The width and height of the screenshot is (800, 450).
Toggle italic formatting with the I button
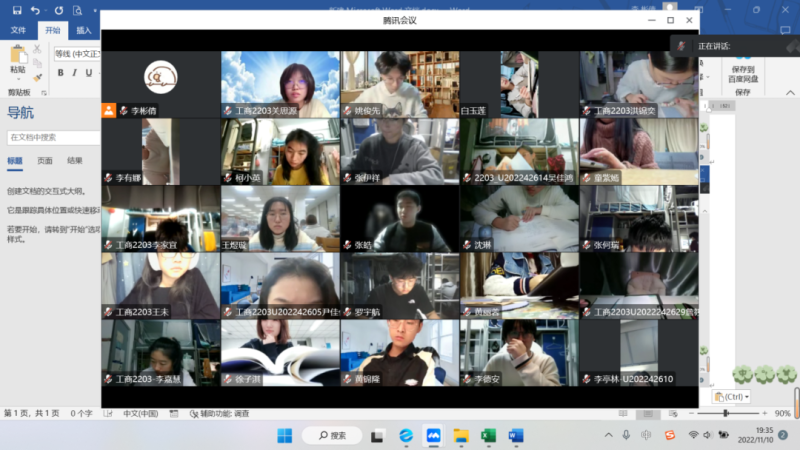coord(75,73)
